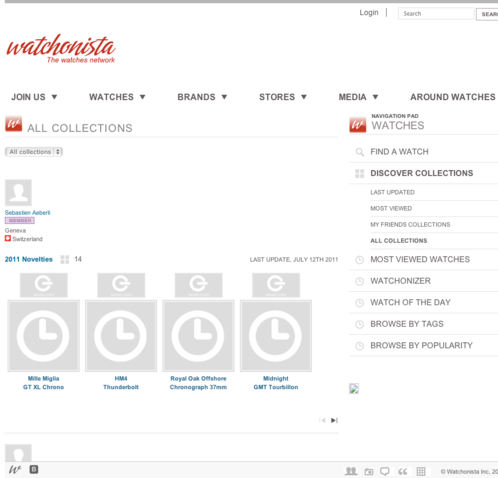This screenshot has height=478, width=498.
Task: Click the Watchonista logo
Action: (61, 49)
